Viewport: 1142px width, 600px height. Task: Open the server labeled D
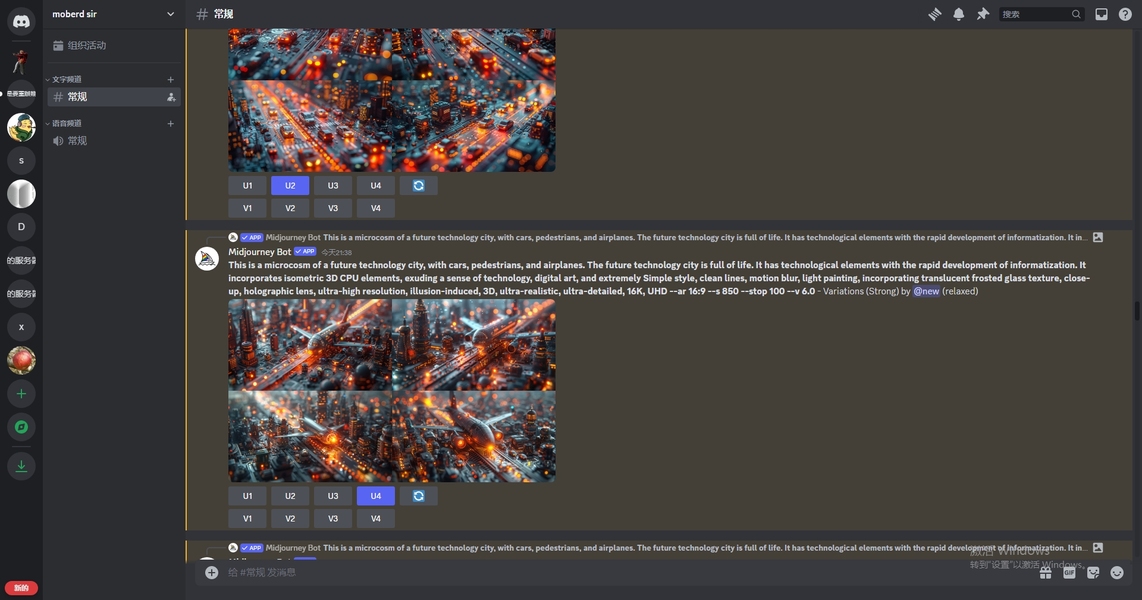21,227
